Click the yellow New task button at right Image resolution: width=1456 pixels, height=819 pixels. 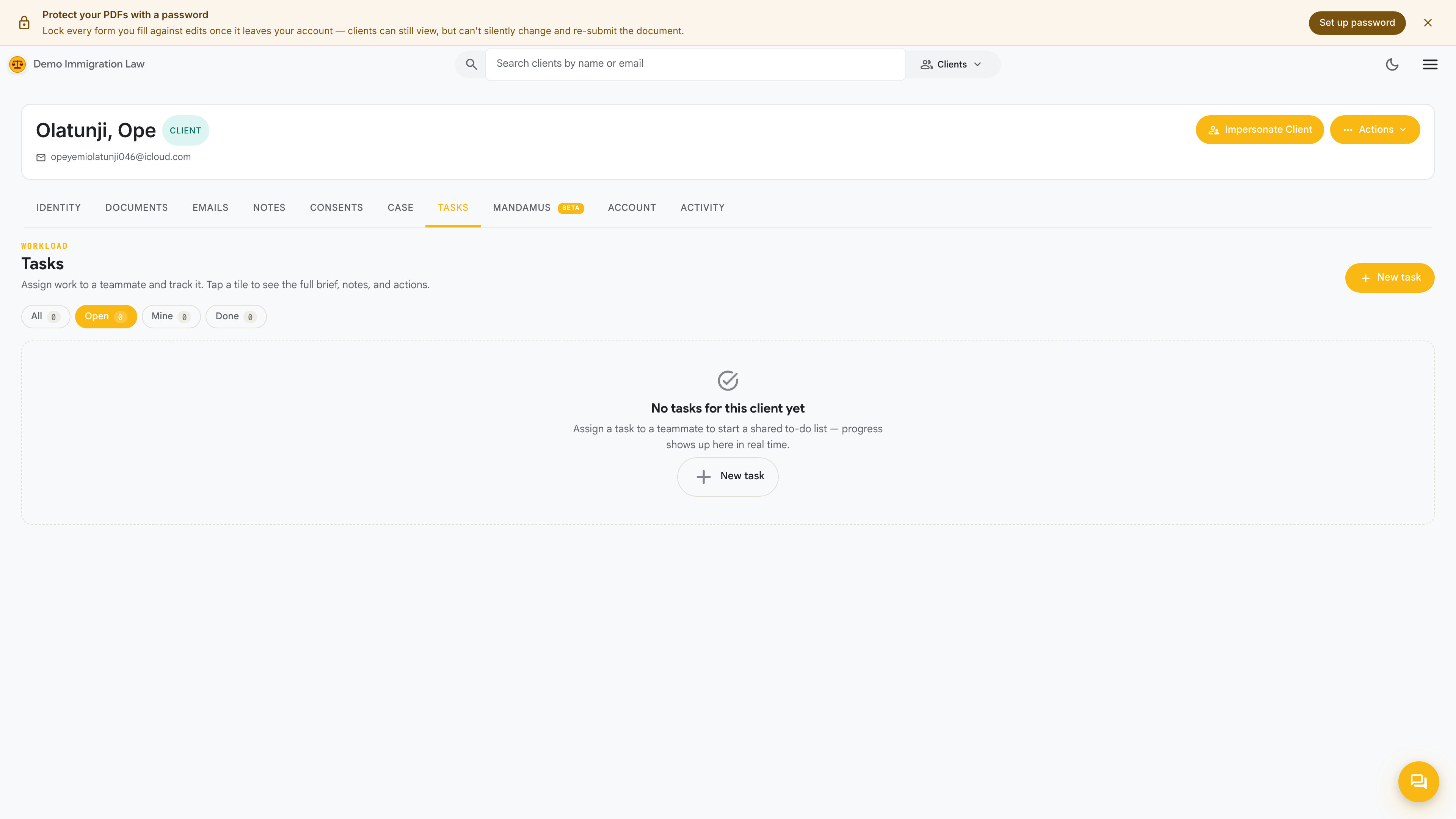click(x=1389, y=278)
